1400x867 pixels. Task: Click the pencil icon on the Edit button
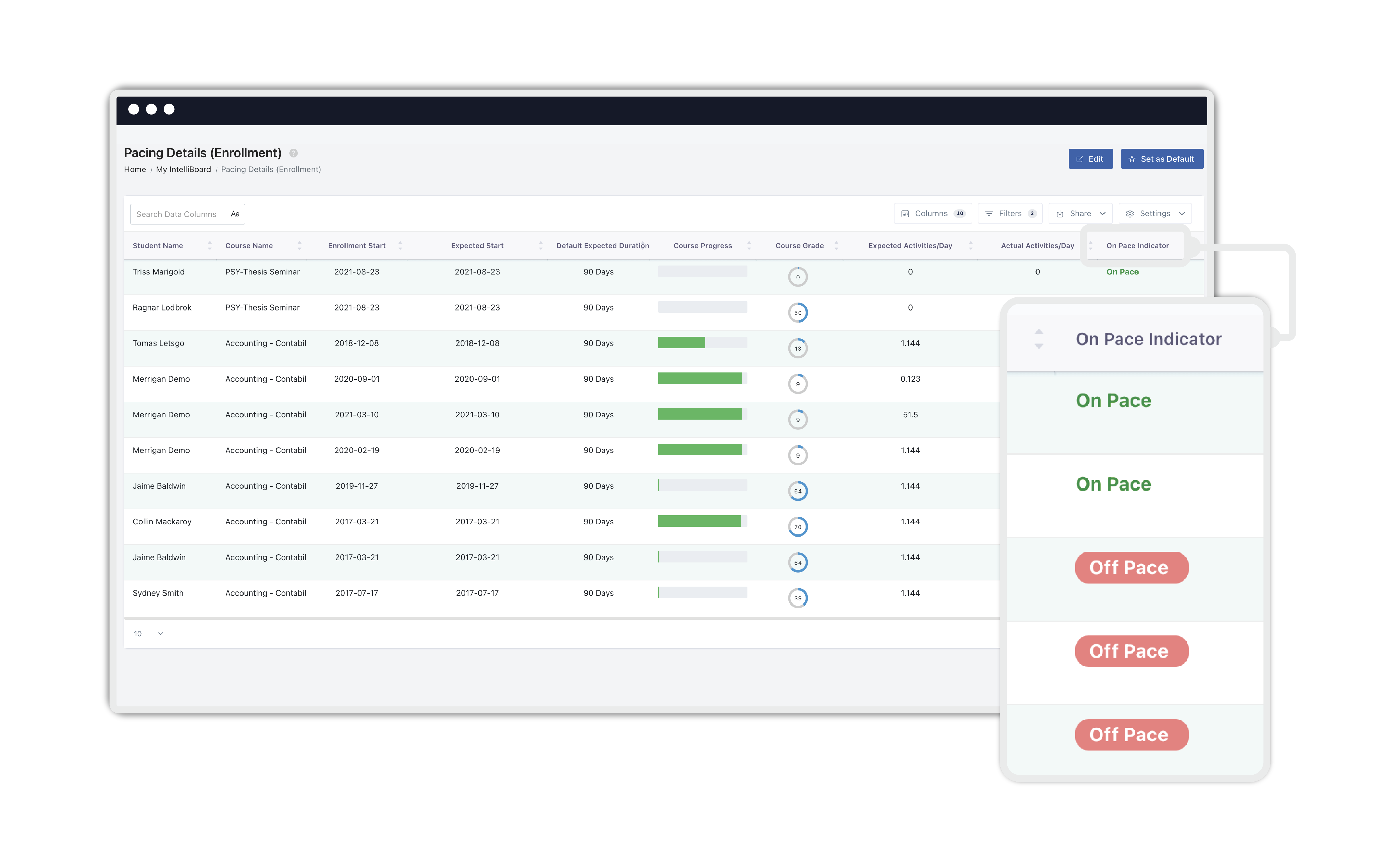click(1080, 159)
